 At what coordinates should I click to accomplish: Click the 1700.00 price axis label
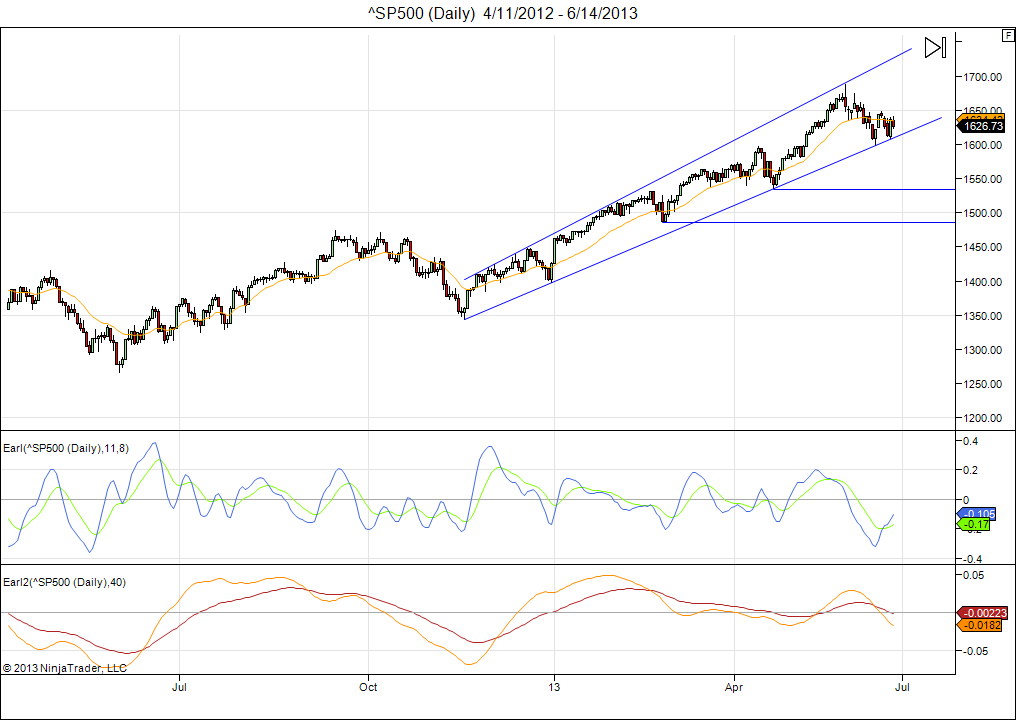click(x=982, y=77)
